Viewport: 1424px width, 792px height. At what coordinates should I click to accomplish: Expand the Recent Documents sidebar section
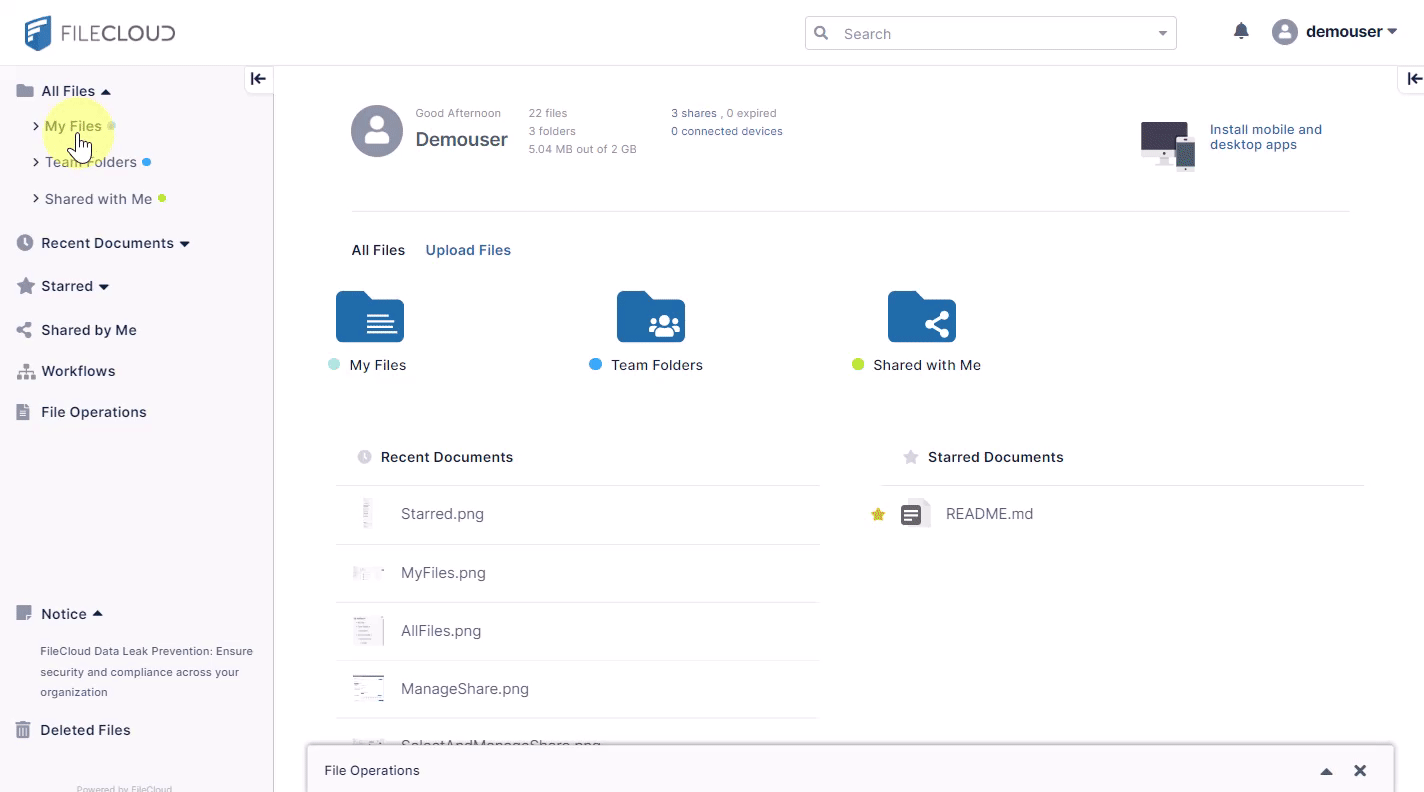(x=184, y=244)
